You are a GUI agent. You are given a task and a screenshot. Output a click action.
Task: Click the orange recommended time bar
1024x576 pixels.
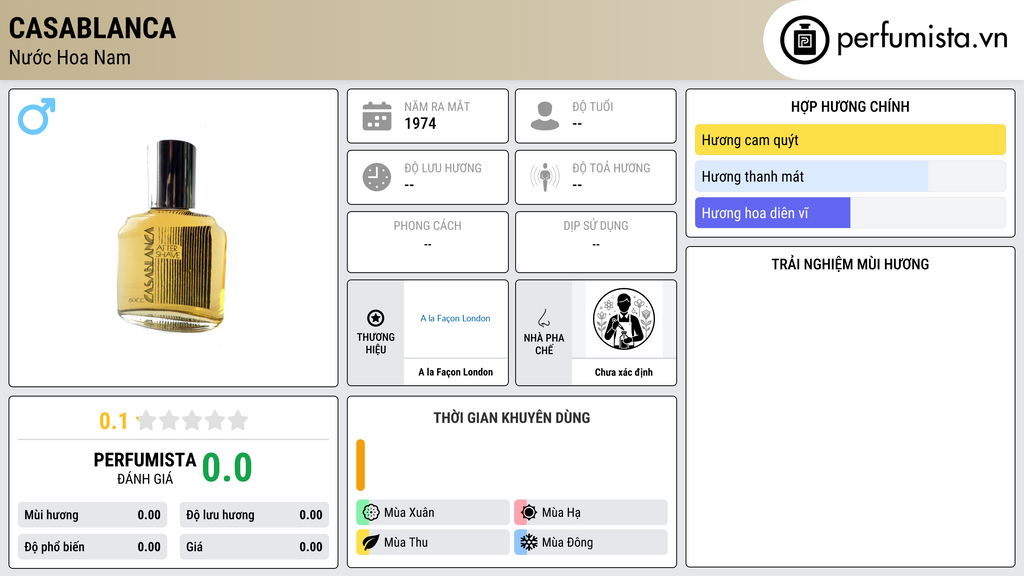coord(360,465)
